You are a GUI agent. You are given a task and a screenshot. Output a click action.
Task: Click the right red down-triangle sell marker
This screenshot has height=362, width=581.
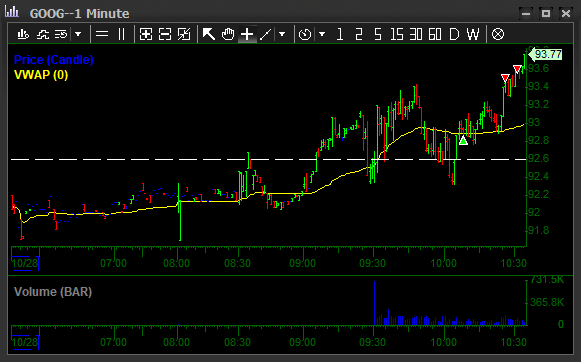(x=517, y=69)
